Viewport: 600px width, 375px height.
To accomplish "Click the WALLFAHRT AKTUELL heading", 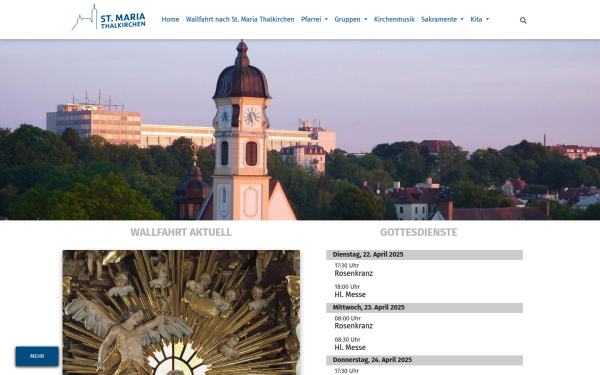I will [181, 232].
